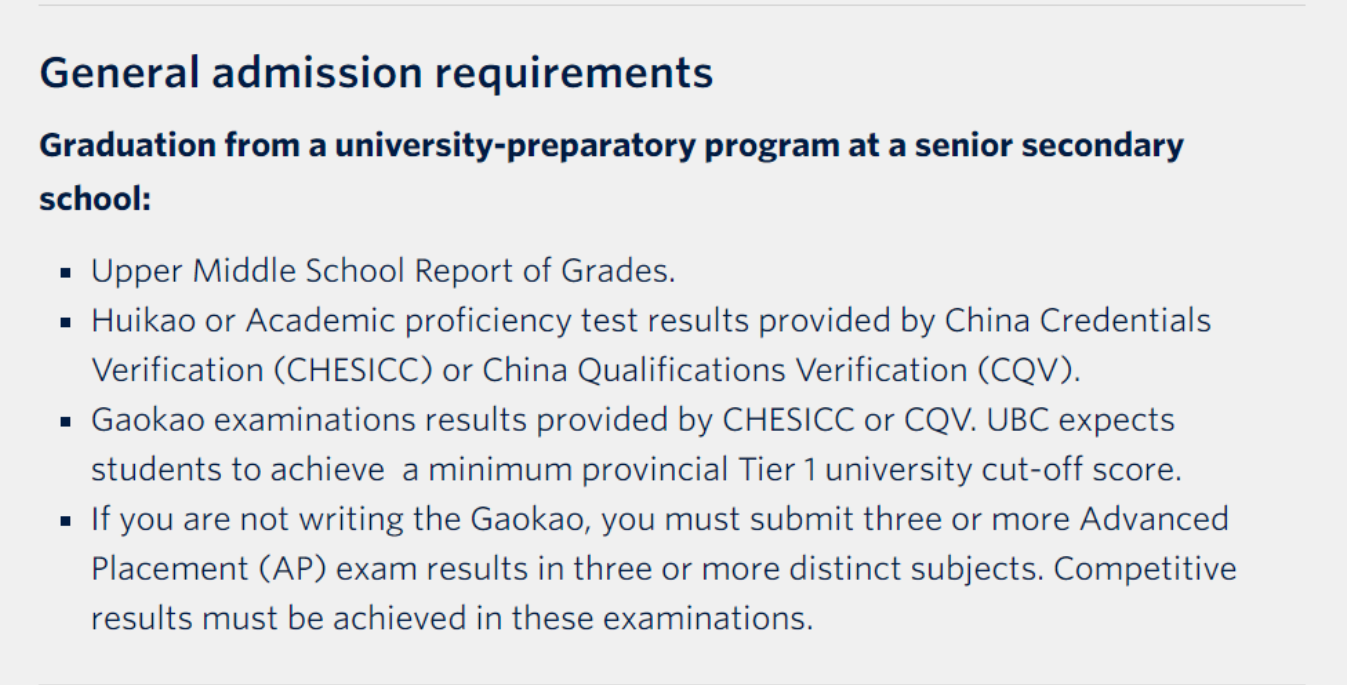Click "Upper Middle School Report of Grades" text

coord(383,271)
